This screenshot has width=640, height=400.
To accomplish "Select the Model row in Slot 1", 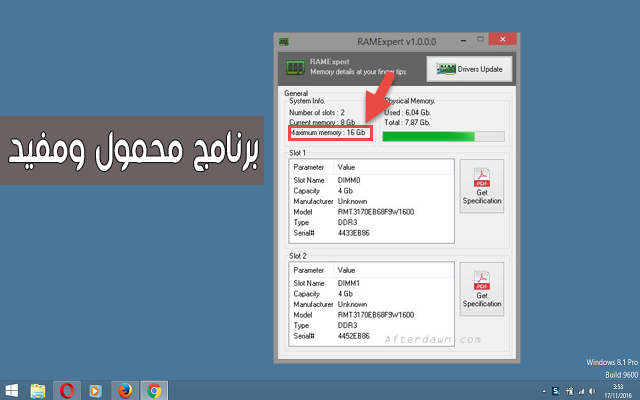I will click(x=371, y=212).
